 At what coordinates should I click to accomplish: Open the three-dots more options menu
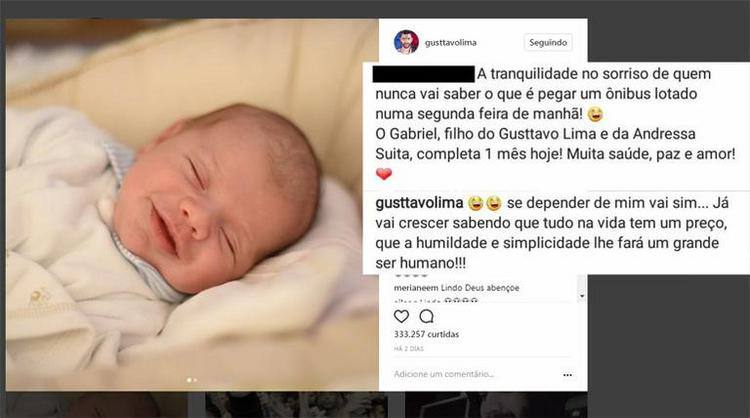click(568, 374)
